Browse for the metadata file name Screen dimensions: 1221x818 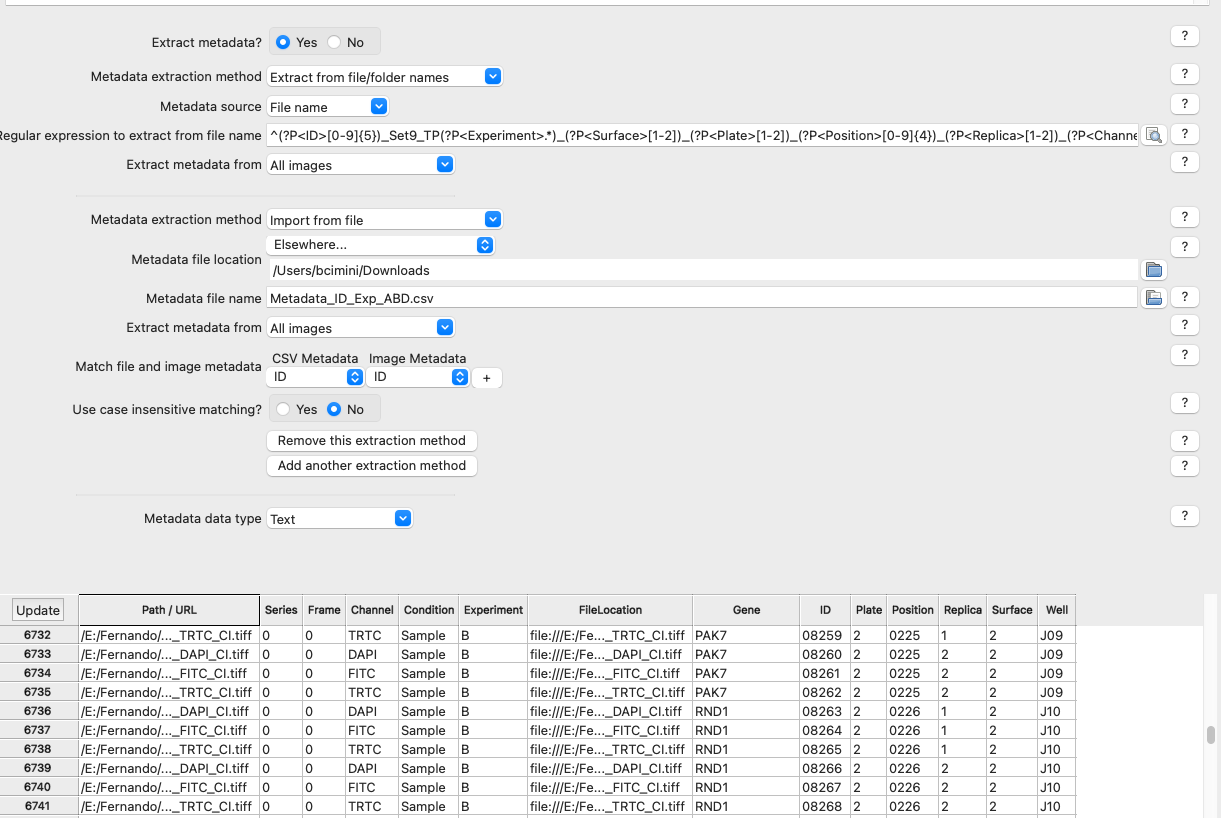point(1154,295)
